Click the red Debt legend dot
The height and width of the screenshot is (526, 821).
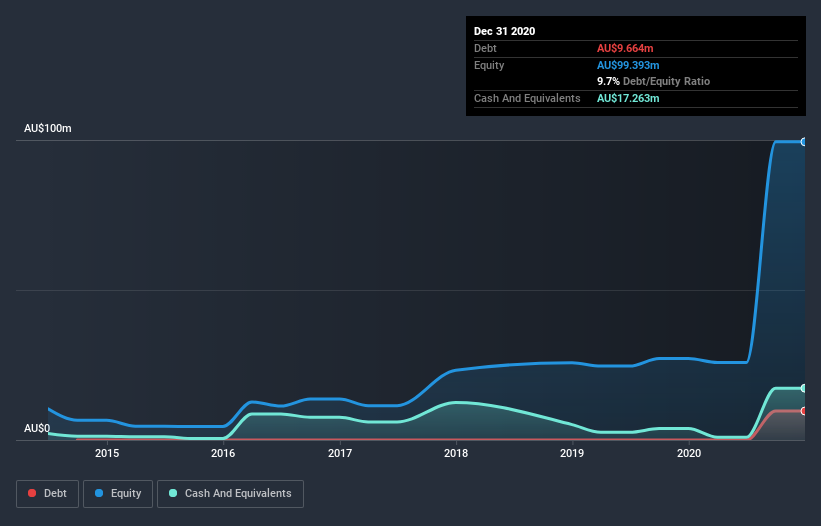[x=32, y=493]
